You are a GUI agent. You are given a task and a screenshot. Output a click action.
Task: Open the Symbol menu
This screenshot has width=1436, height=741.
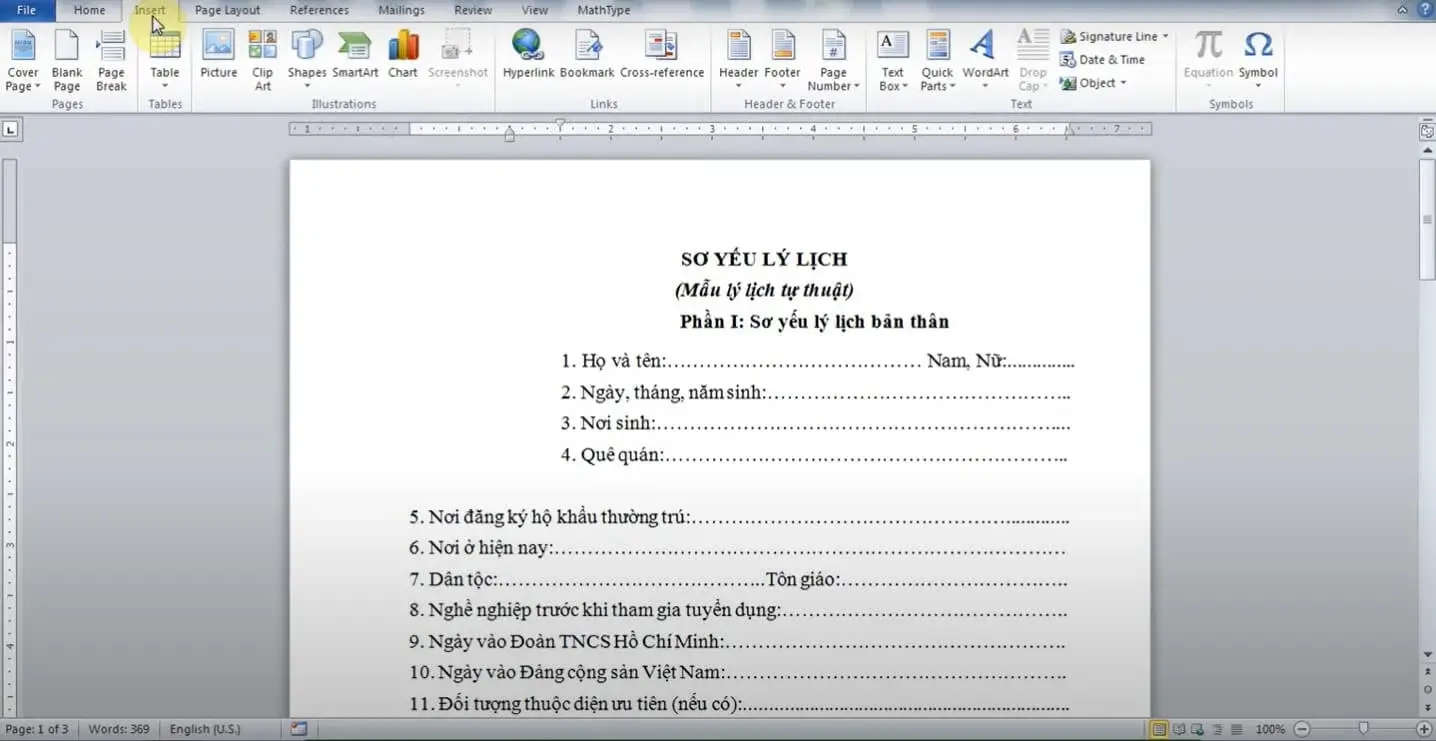click(1258, 61)
